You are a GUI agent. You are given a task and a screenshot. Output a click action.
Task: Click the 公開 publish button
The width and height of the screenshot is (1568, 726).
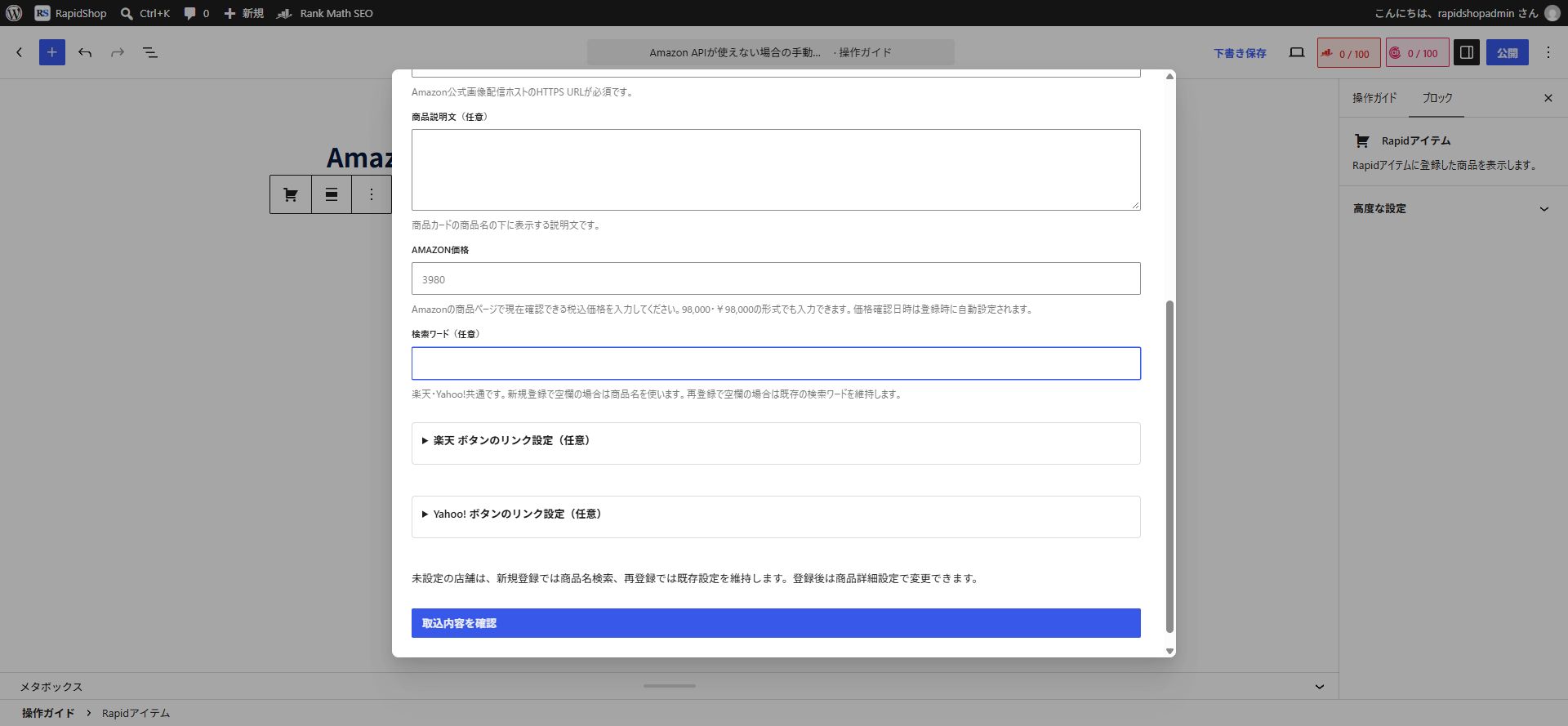point(1508,53)
